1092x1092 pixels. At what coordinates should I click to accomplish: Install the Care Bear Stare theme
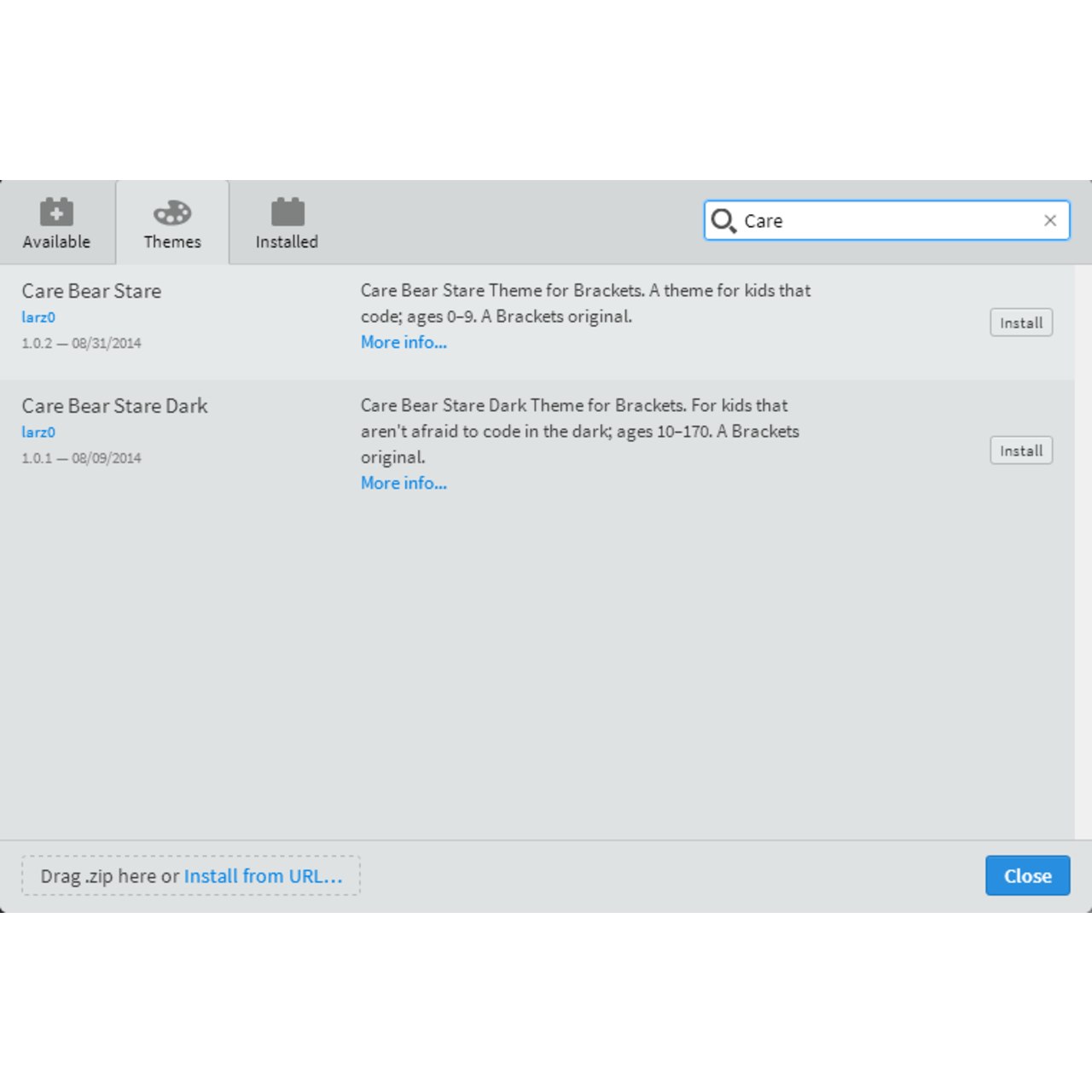(x=1021, y=322)
